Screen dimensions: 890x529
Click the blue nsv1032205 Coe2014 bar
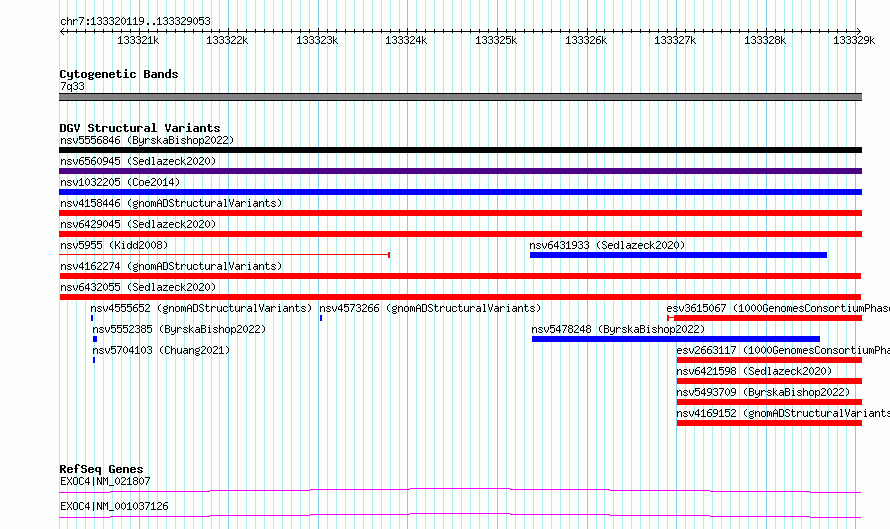(460, 192)
